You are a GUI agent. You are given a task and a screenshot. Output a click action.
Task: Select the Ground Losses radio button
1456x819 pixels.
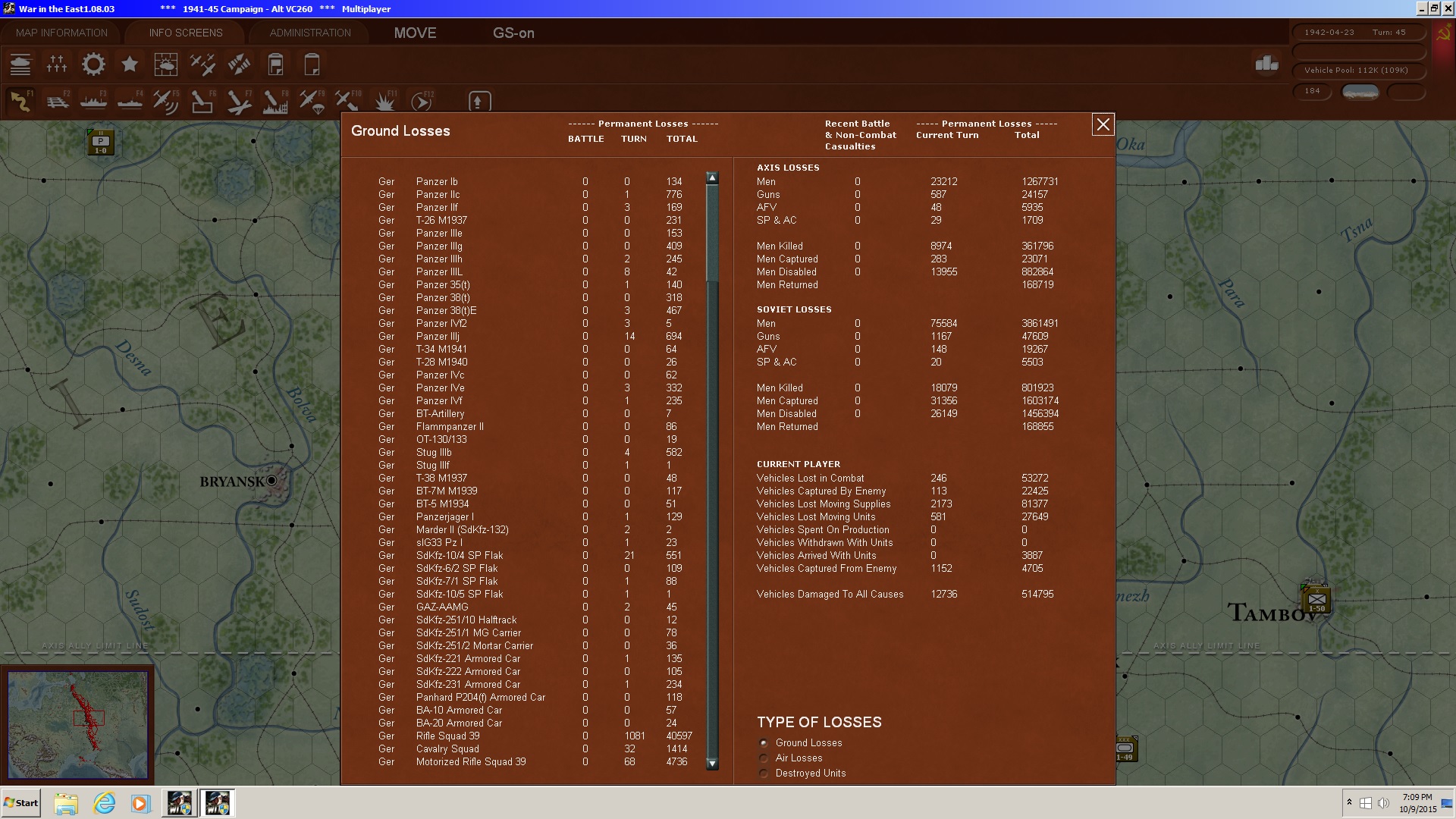(x=764, y=743)
